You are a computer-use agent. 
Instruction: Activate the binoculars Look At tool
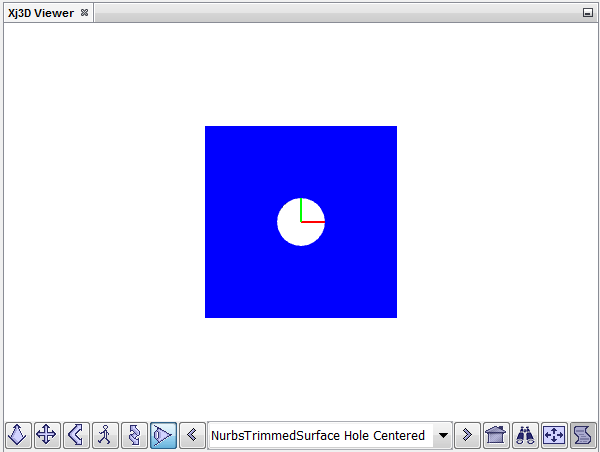(x=525, y=435)
